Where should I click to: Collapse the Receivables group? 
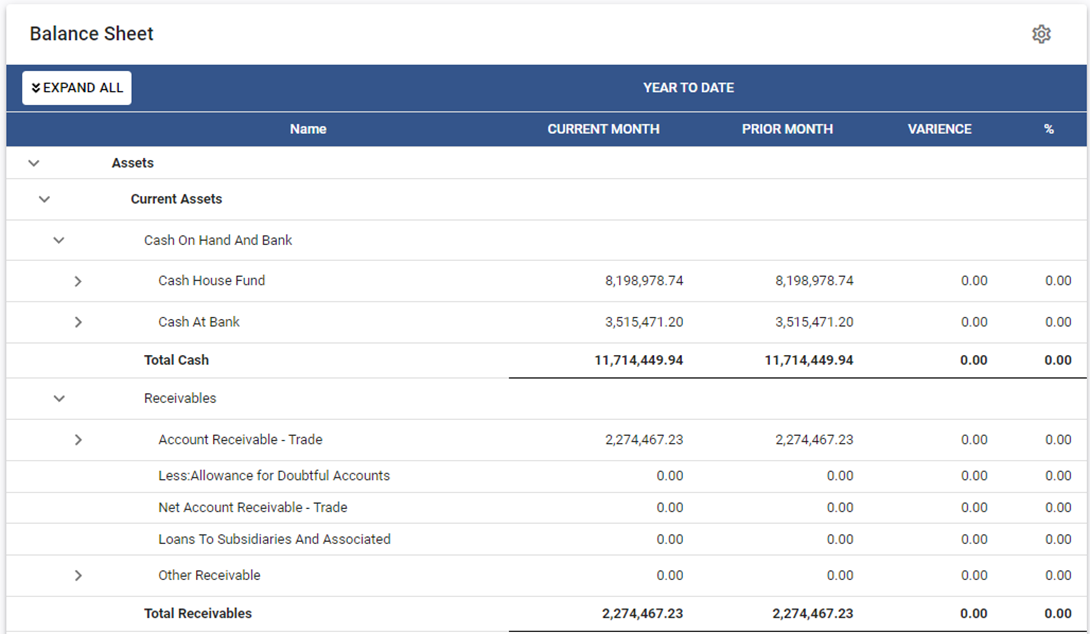59,398
